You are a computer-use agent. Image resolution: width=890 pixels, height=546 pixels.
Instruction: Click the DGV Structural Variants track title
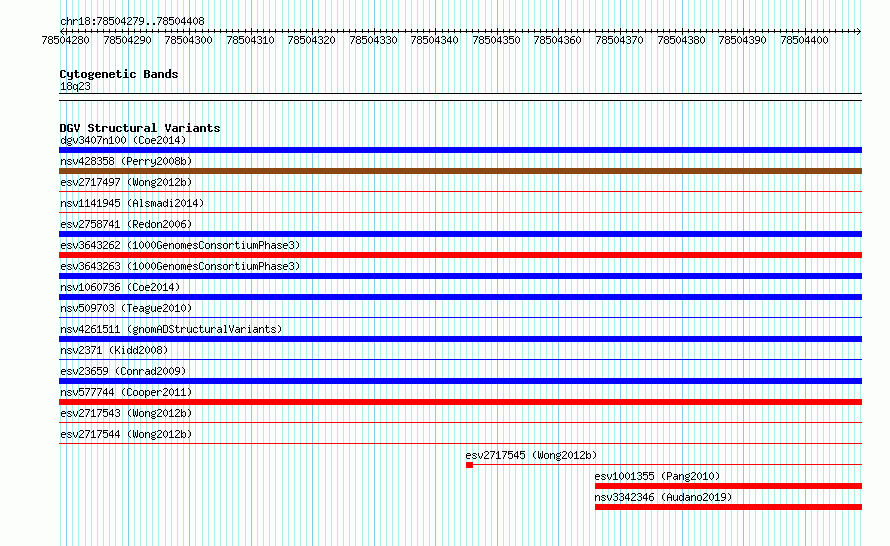coord(140,128)
